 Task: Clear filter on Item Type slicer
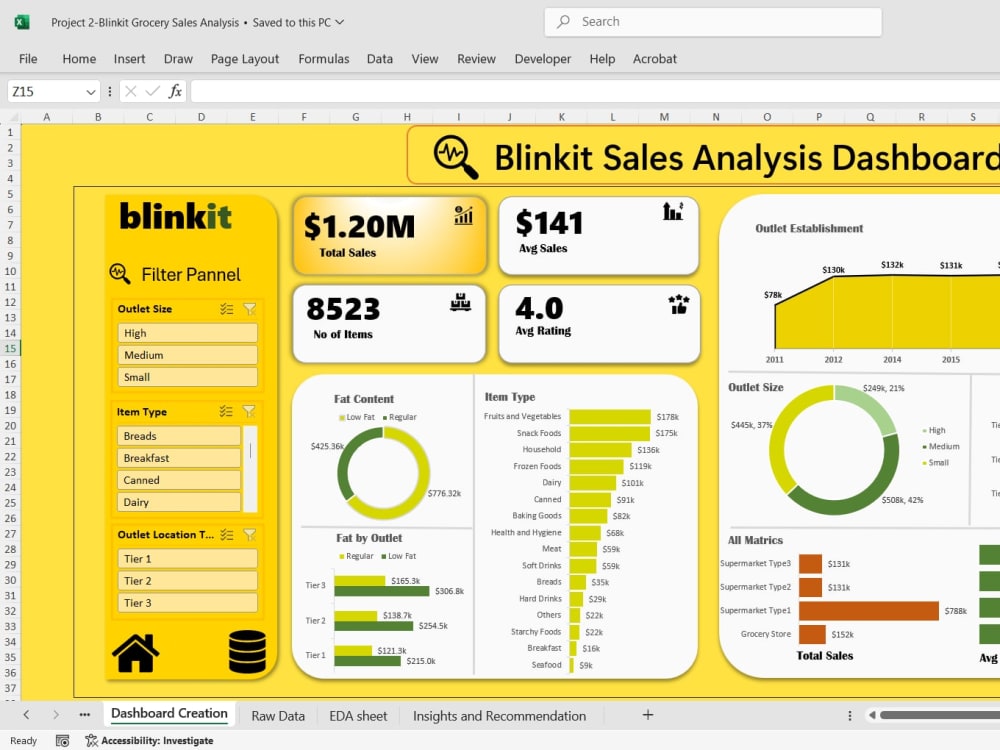[249, 411]
